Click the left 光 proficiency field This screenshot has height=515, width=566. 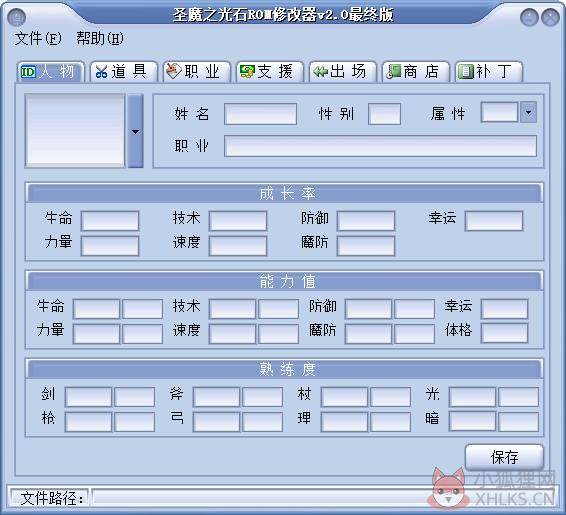tap(473, 397)
